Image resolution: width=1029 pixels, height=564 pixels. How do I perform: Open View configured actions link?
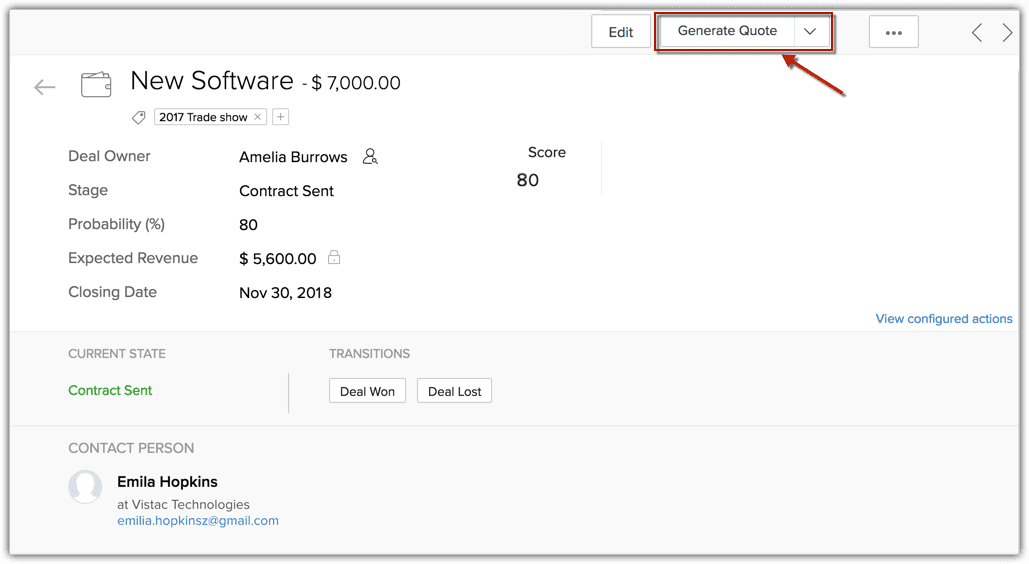pos(943,319)
